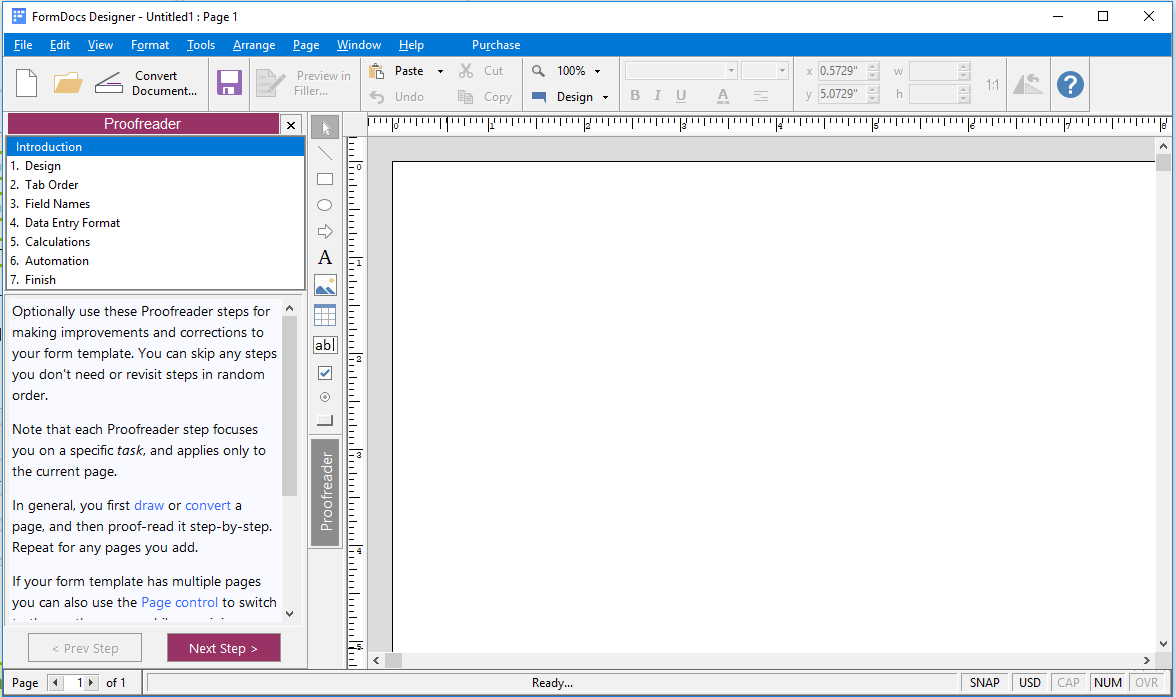
Task: Click the Preview in Filler icon
Action: click(270, 83)
